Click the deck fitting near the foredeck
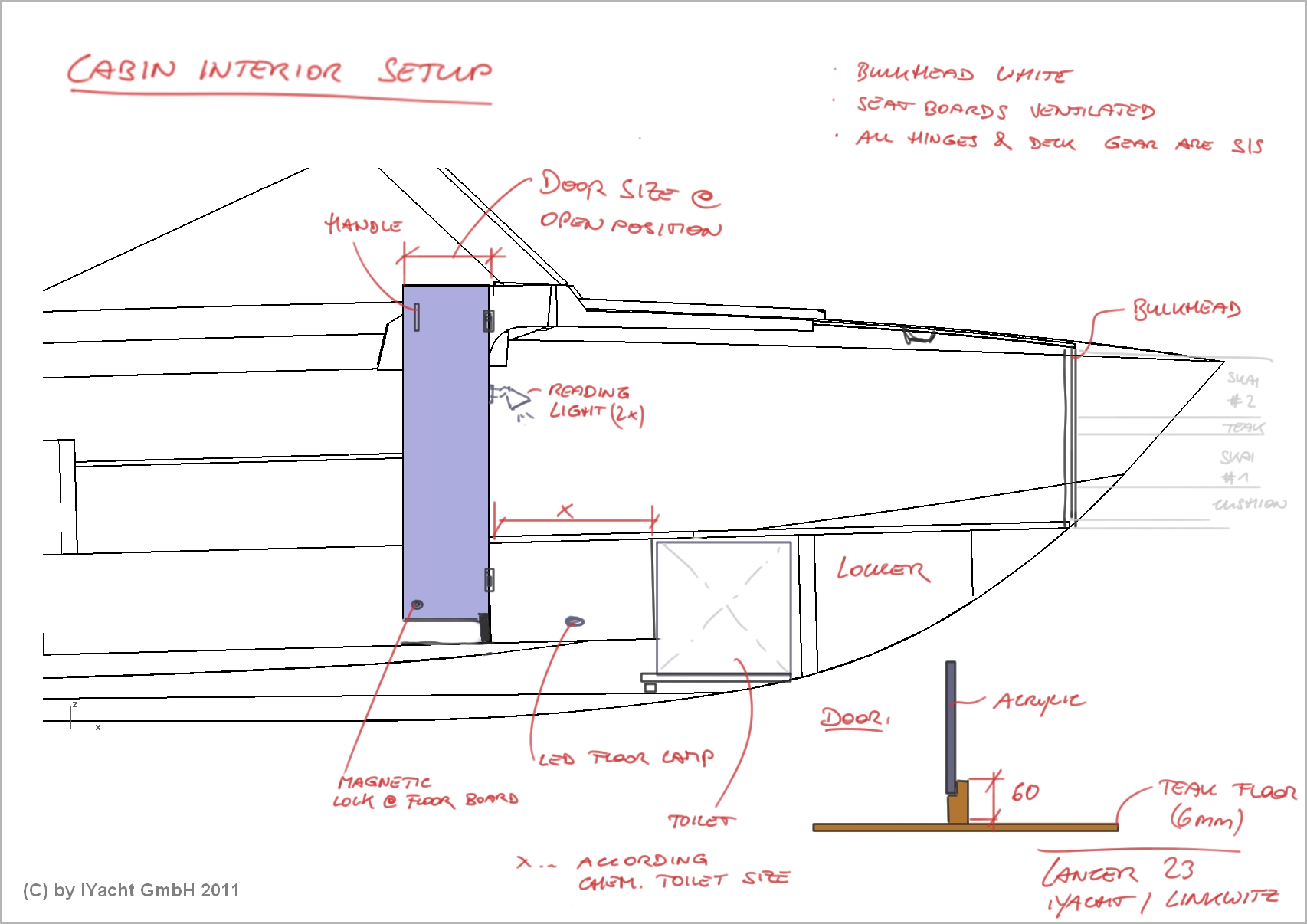1307x924 pixels. [919, 335]
